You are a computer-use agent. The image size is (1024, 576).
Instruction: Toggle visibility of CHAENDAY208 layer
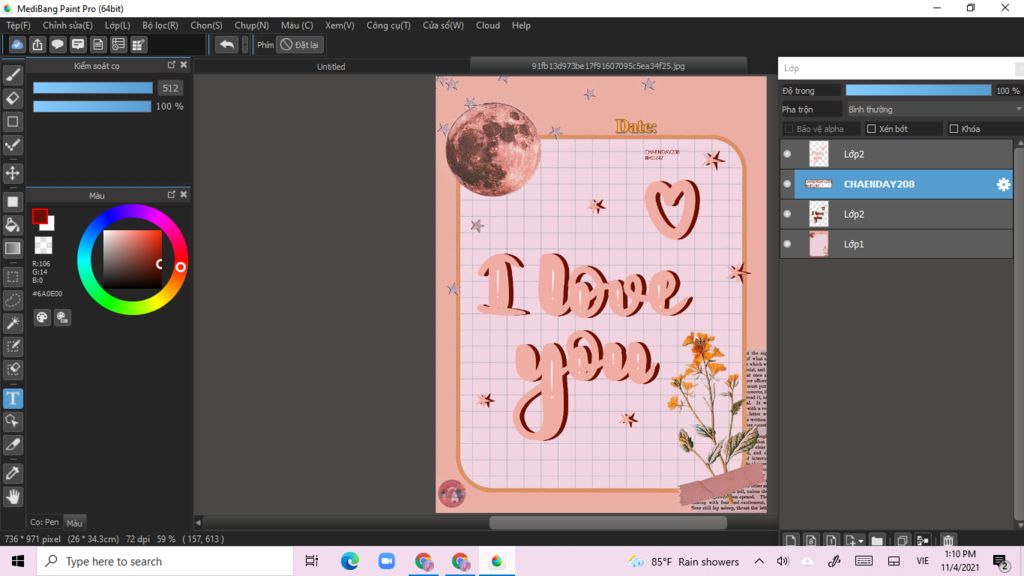(787, 184)
